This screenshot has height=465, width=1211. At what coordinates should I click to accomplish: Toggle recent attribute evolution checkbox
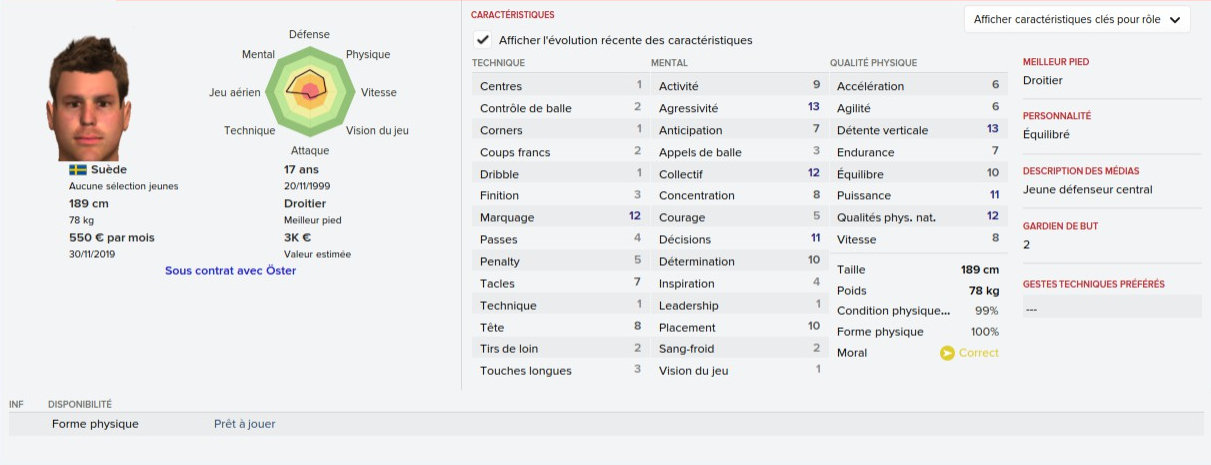[484, 40]
